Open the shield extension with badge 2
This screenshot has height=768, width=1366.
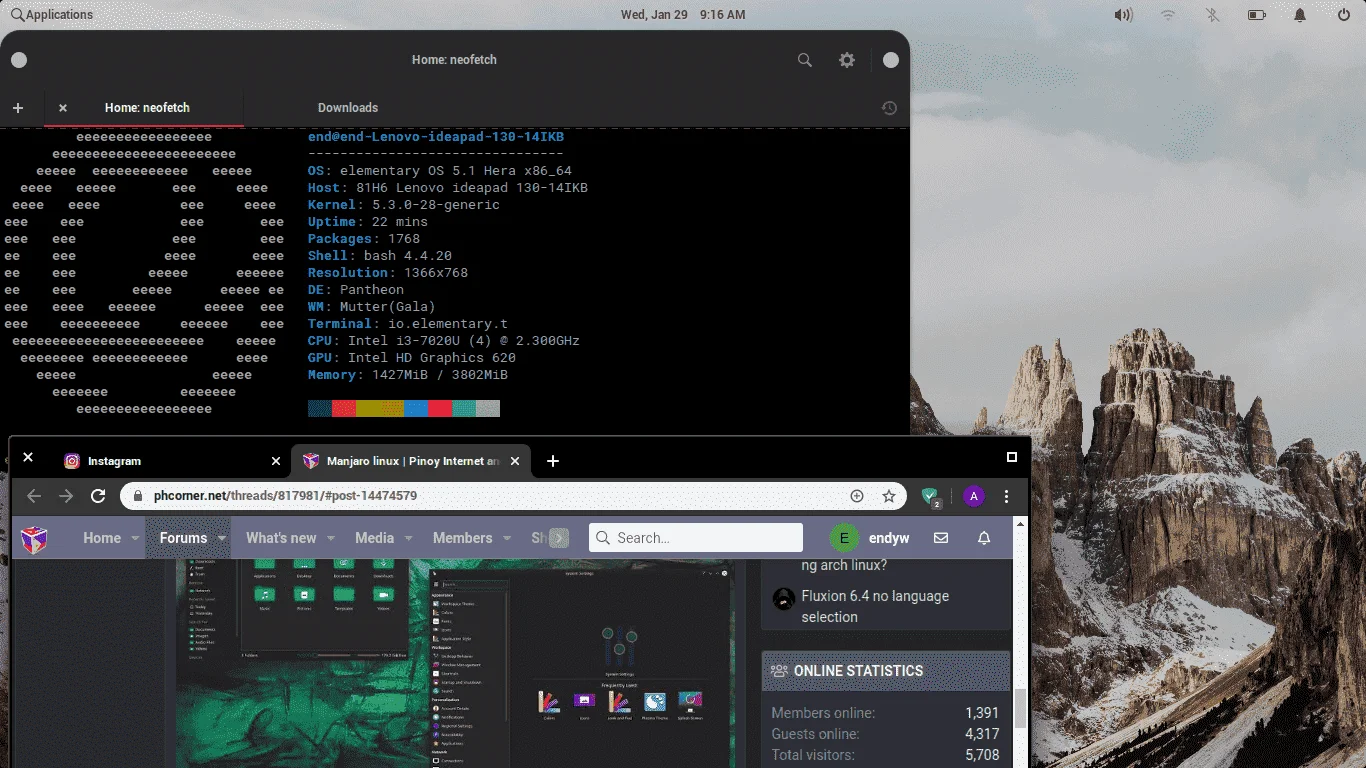pos(931,497)
